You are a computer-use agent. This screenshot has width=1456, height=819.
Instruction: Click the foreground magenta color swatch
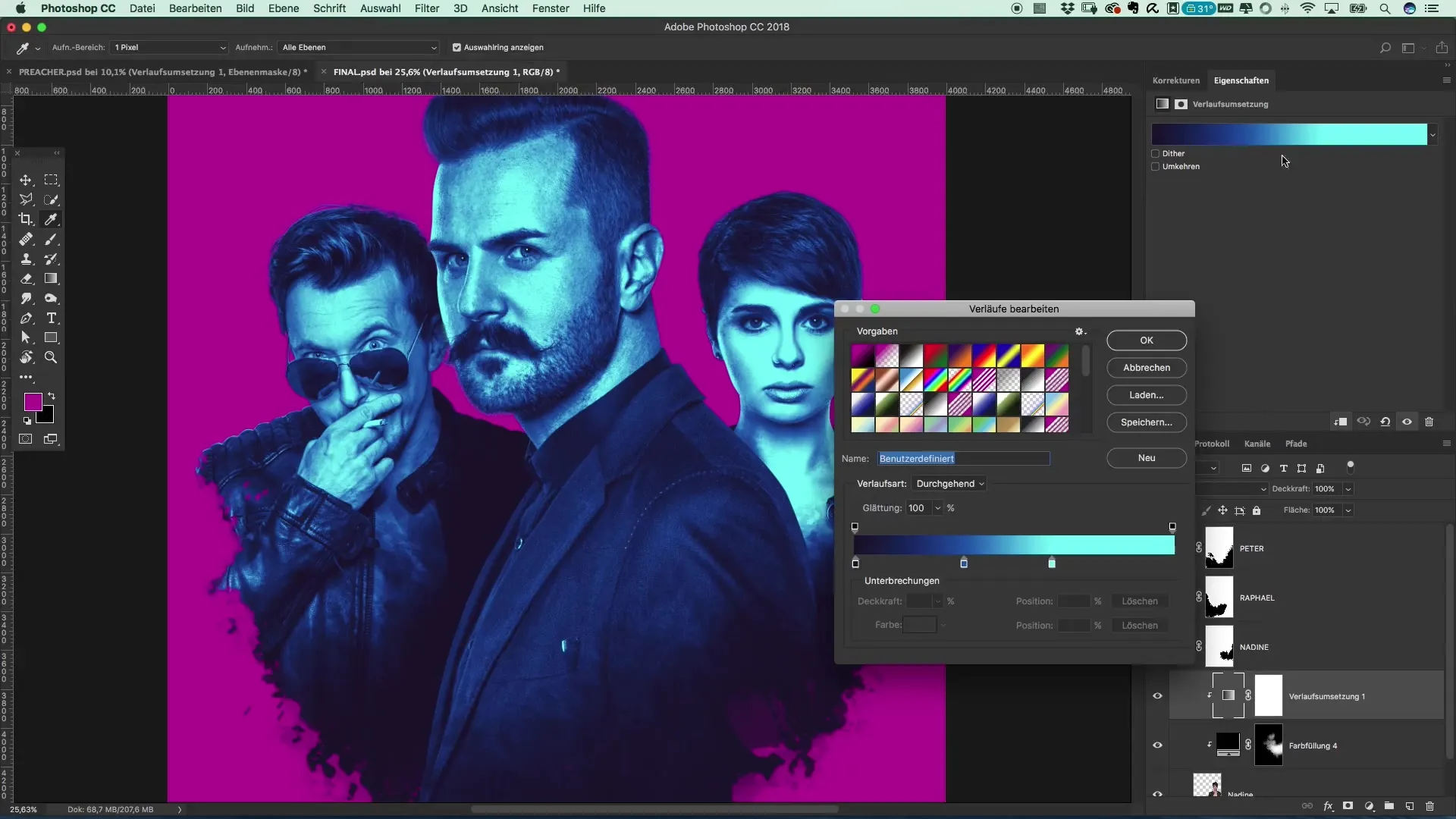[33, 402]
